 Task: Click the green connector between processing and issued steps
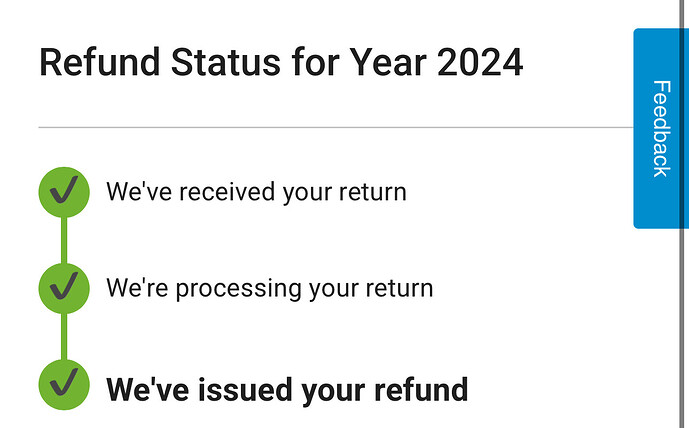[x=63, y=337]
